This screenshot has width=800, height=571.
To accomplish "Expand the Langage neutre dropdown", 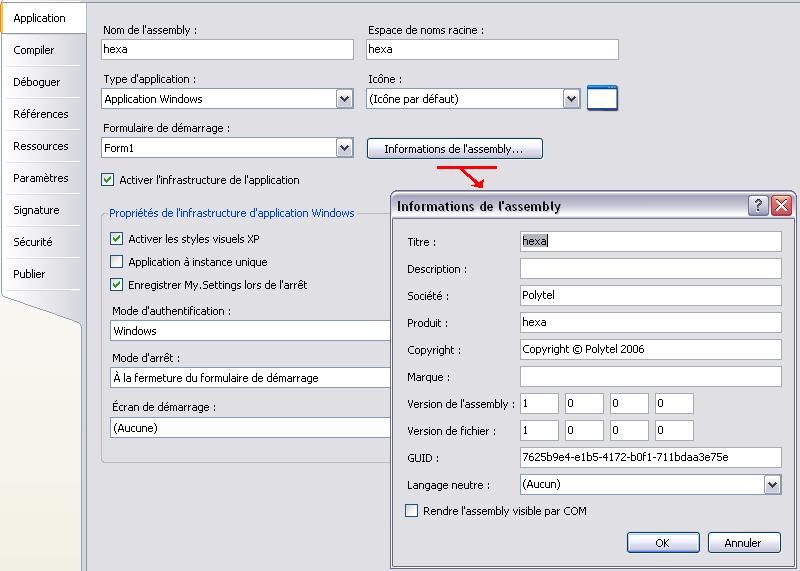I will (771, 484).
